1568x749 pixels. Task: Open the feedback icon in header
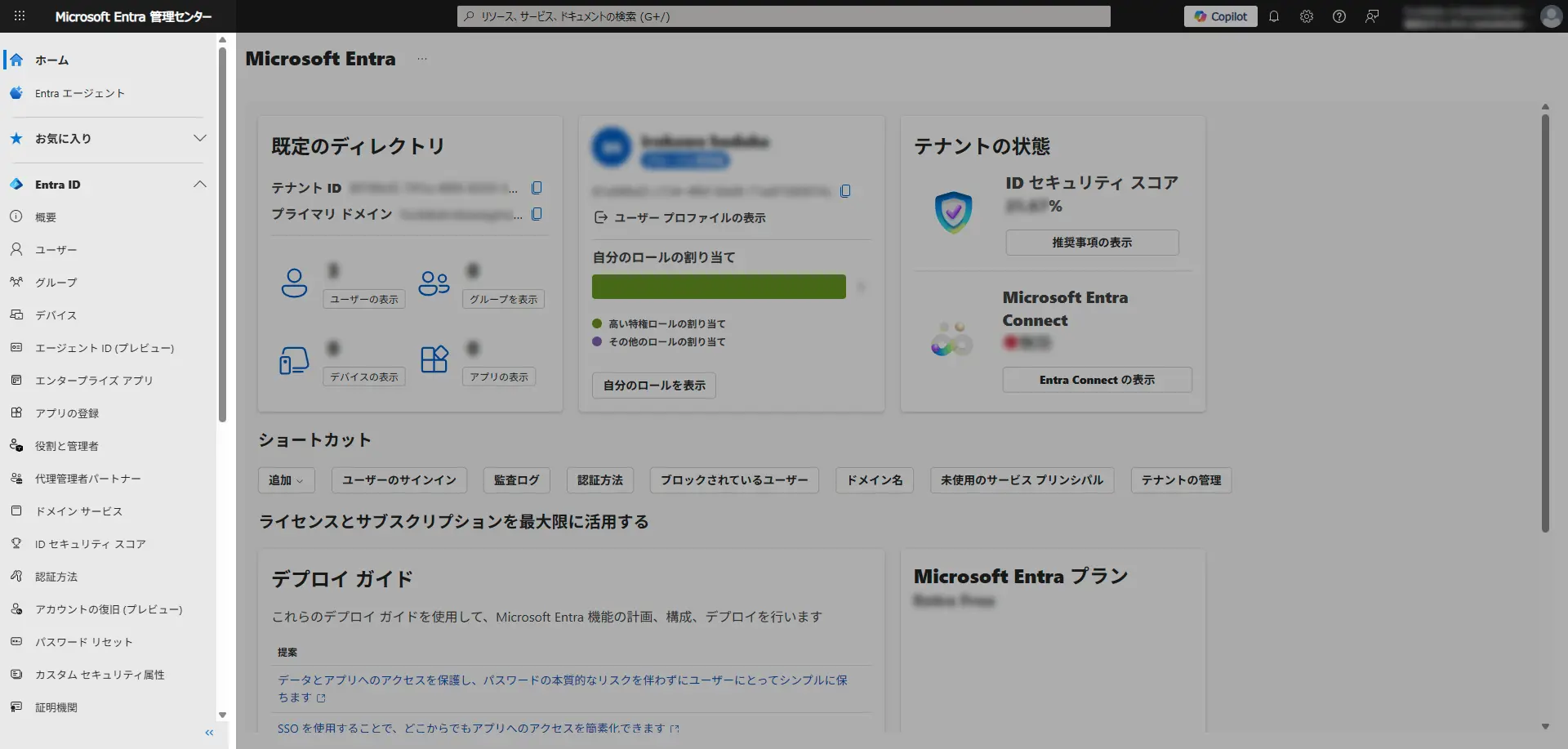[1372, 16]
